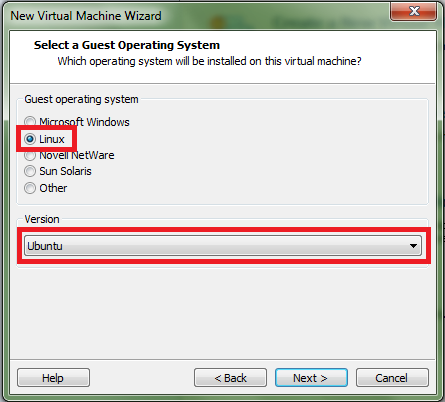Viewport: 445px width, 402px height.
Task: Go to previous step with Back button
Action: click(x=230, y=378)
